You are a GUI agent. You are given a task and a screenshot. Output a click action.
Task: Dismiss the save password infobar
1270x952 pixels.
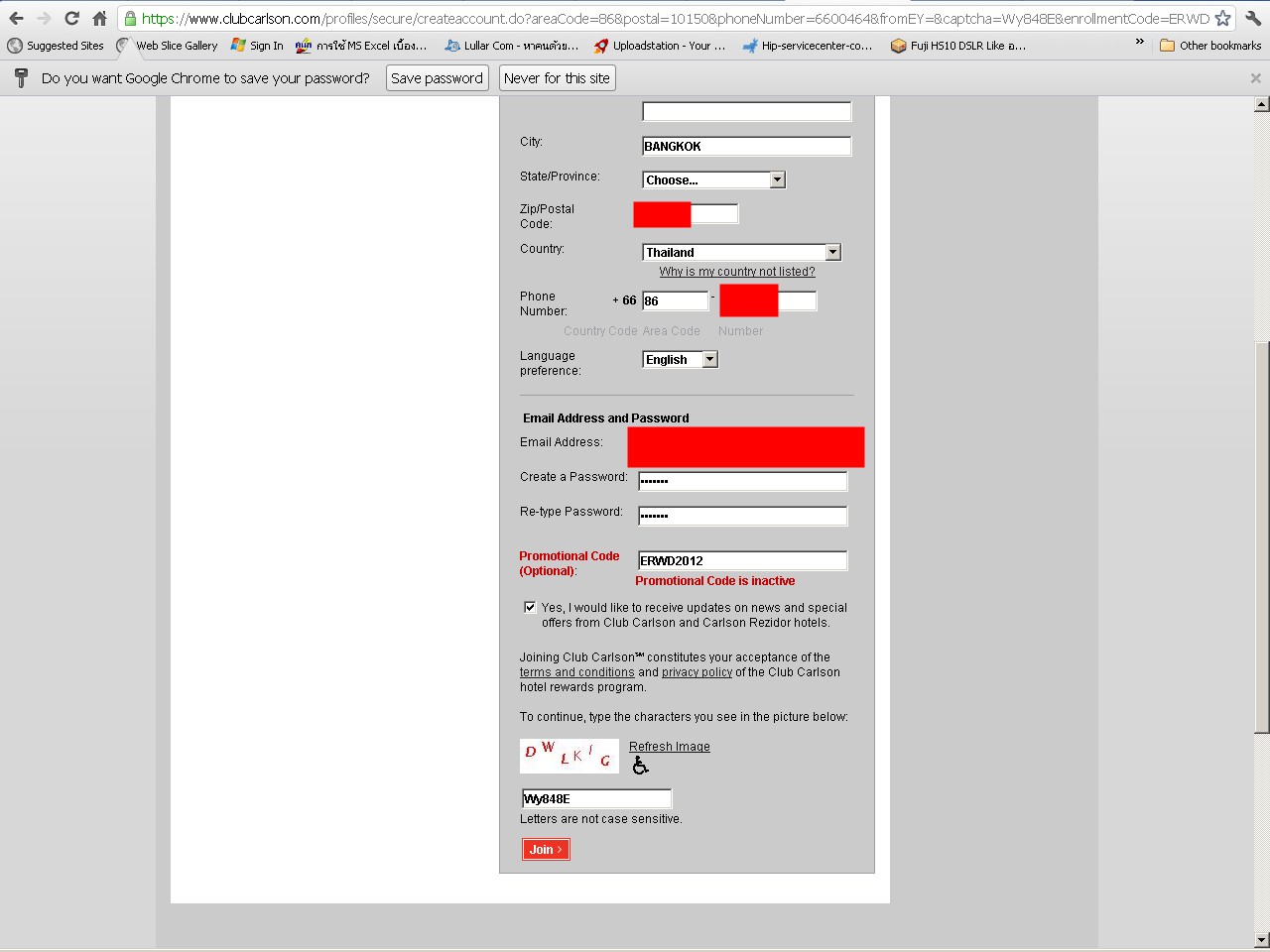[x=1255, y=78]
